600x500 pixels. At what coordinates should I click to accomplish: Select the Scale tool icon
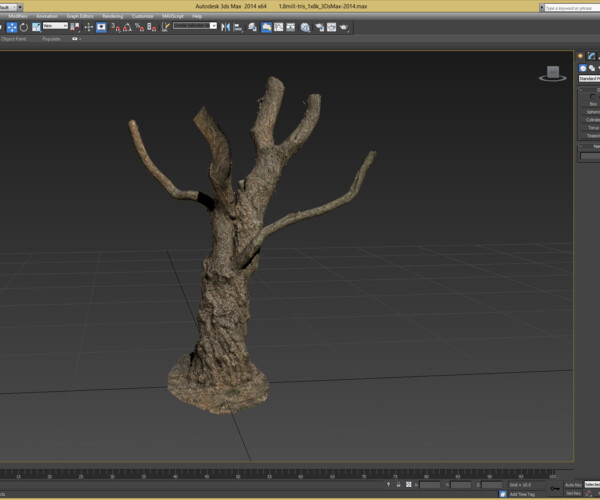tap(36, 27)
